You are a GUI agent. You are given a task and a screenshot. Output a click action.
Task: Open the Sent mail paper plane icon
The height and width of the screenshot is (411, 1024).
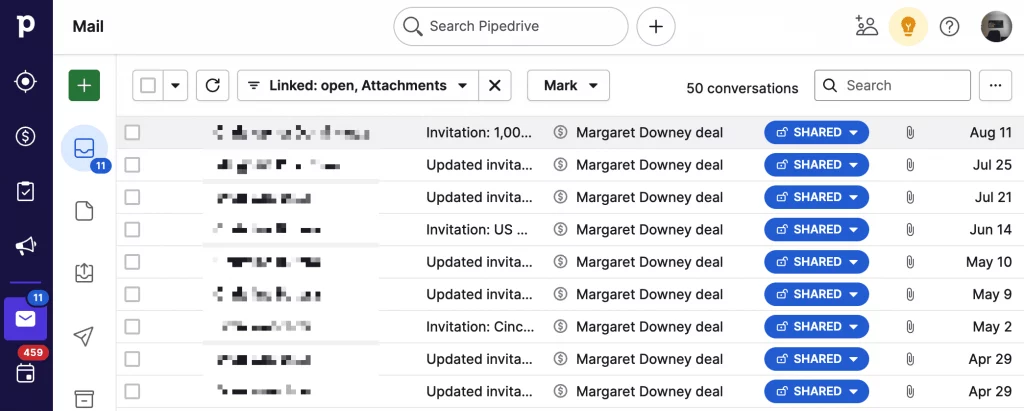coord(84,336)
